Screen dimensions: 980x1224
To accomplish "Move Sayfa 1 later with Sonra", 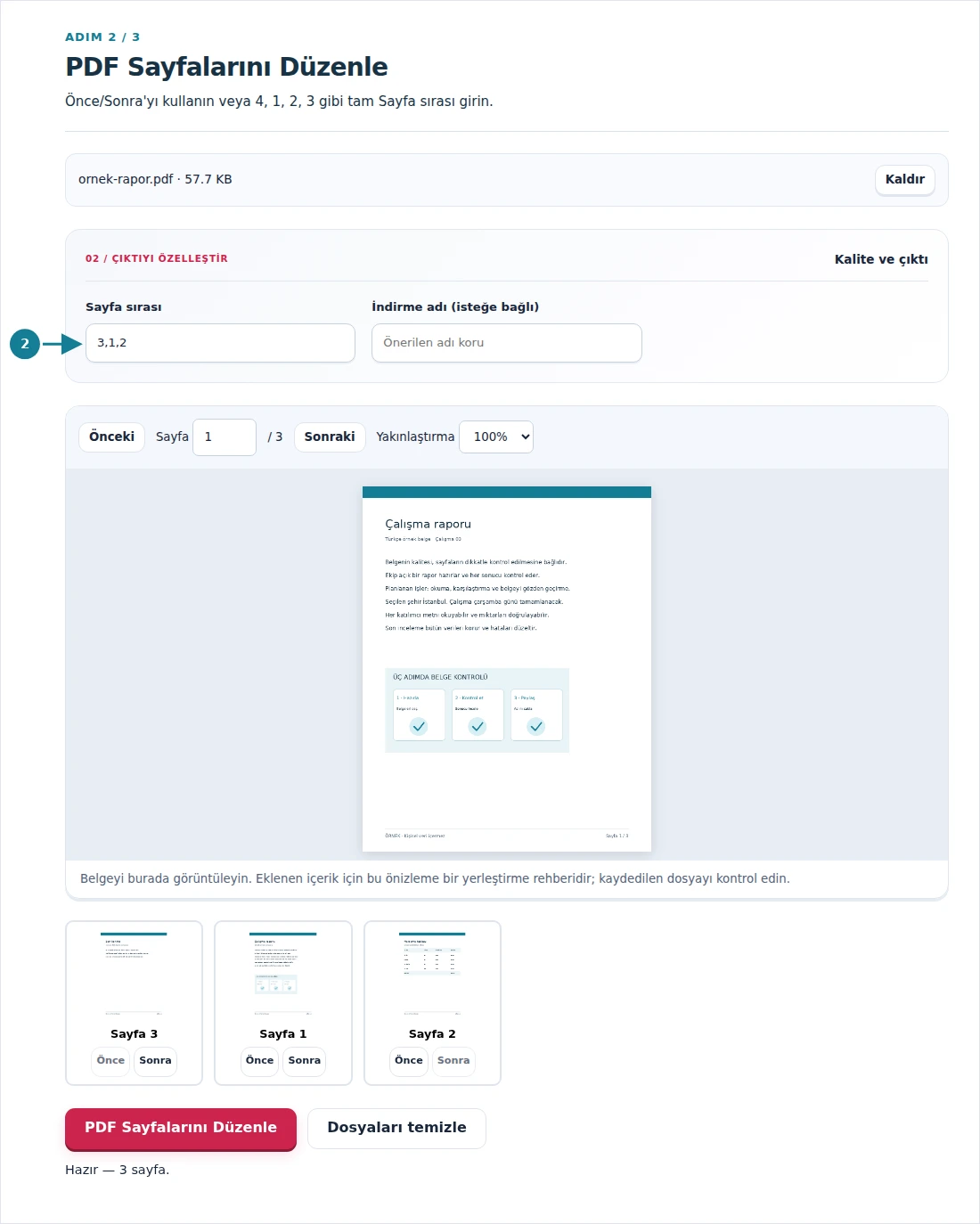I will (x=304, y=1060).
